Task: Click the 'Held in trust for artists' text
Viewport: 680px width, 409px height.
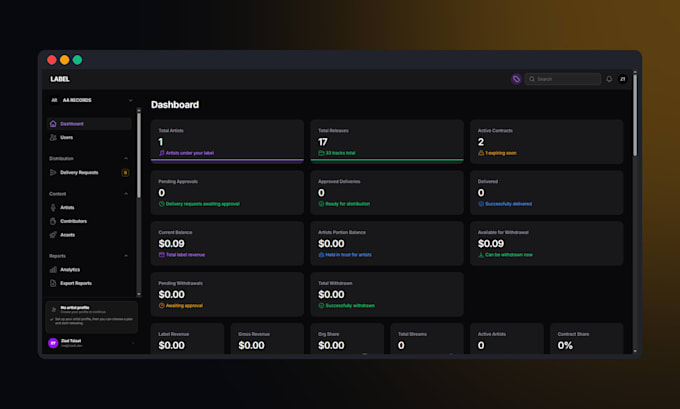Action: [348, 255]
